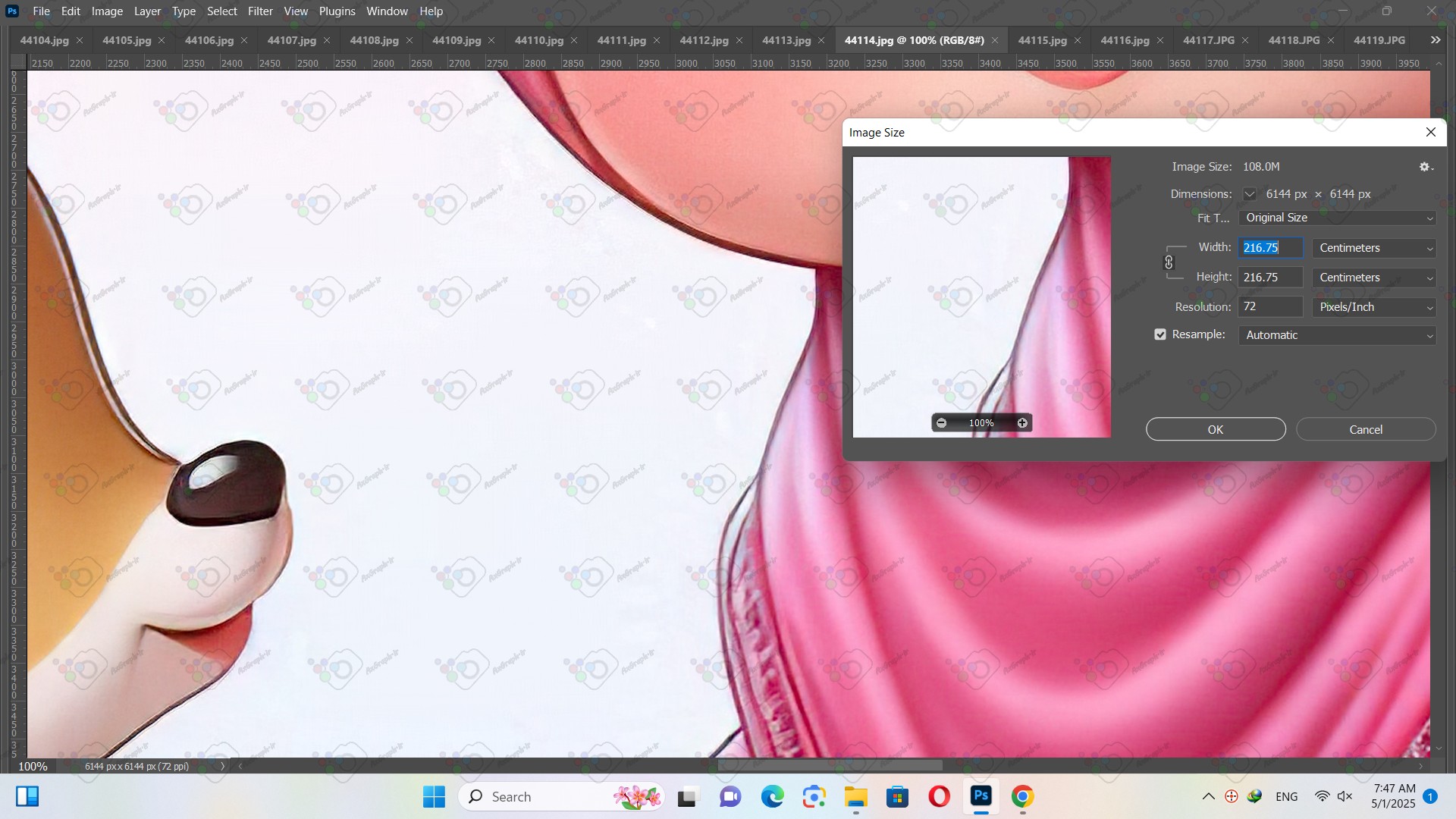Zoom in the Image Size preview
Viewport: 1456px width, 819px height.
(1022, 423)
